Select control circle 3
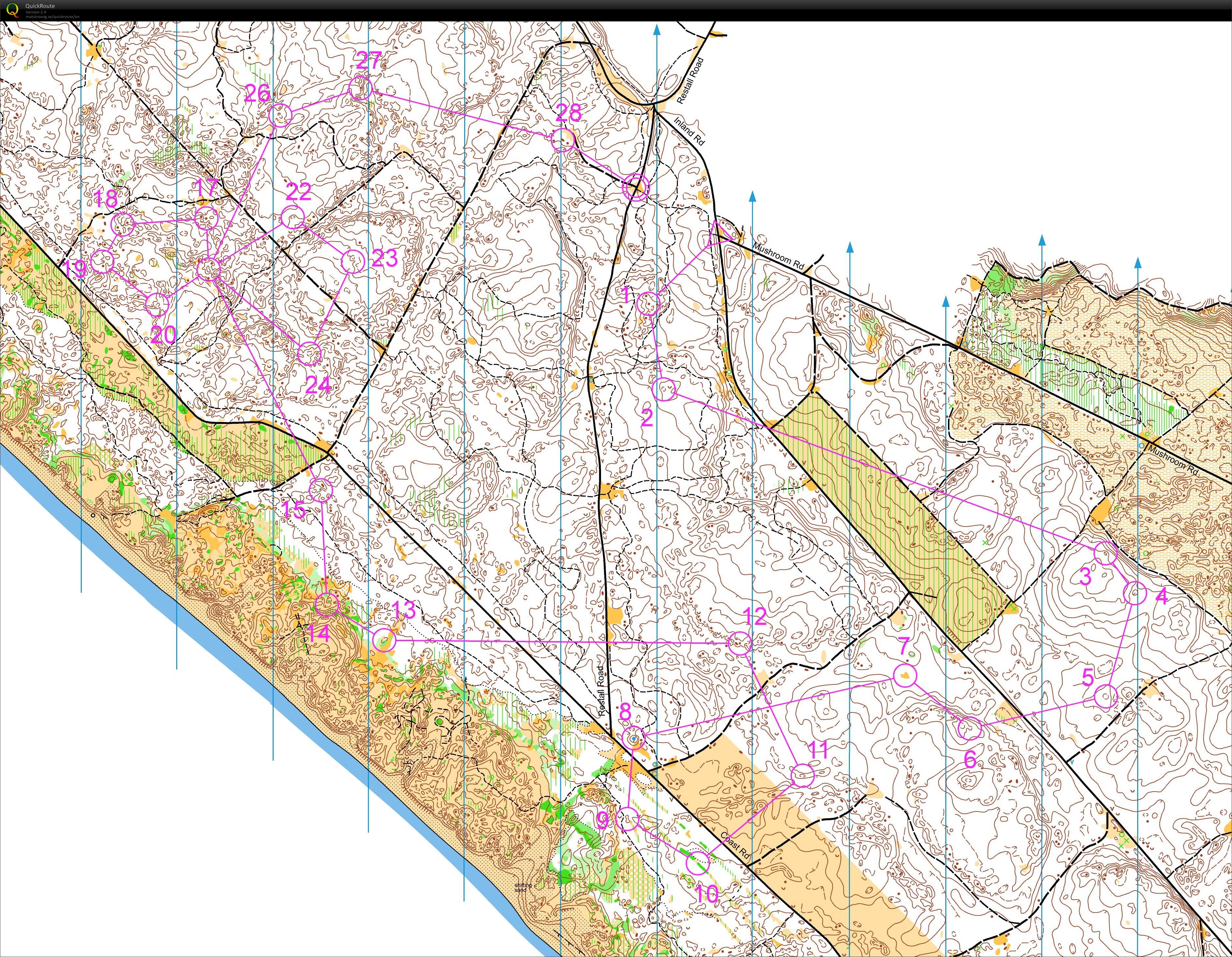 [x=1106, y=553]
